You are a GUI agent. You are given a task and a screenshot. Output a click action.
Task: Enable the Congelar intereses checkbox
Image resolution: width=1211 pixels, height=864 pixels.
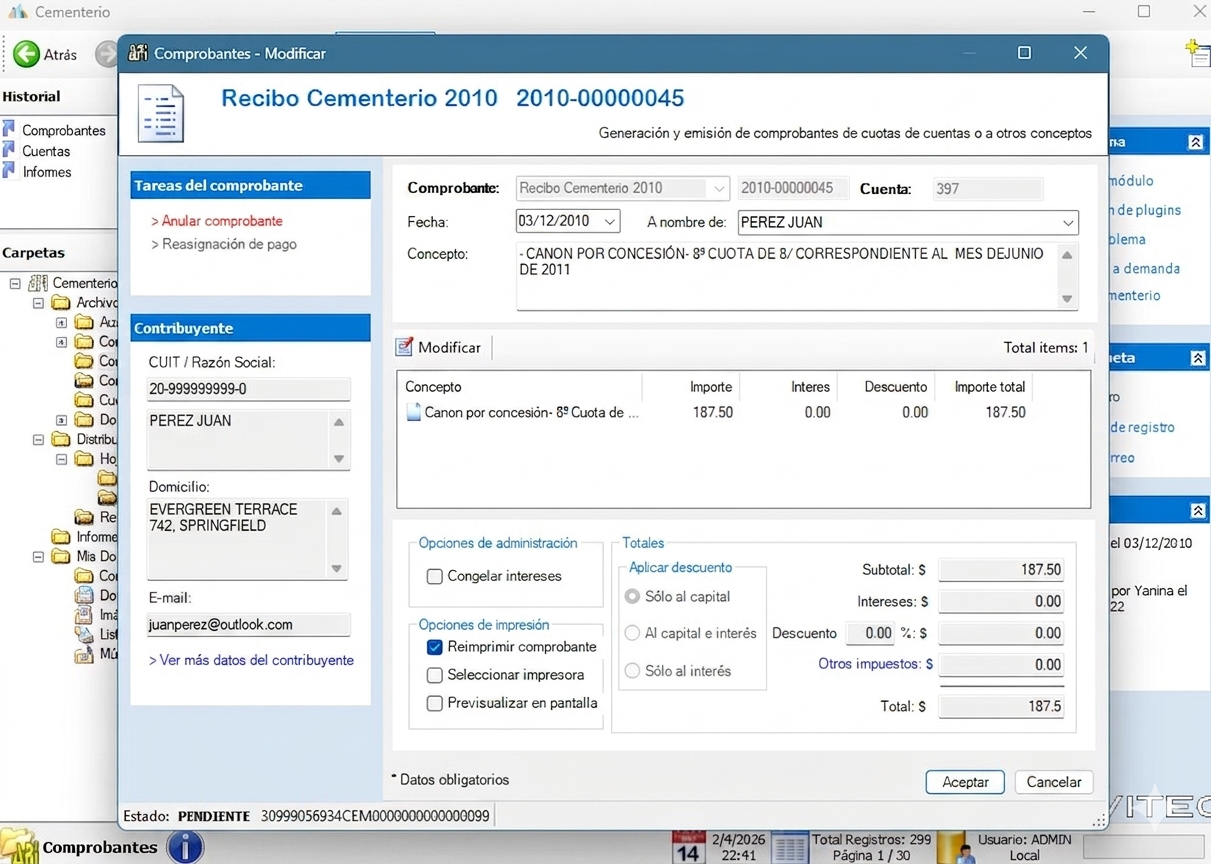click(x=435, y=576)
